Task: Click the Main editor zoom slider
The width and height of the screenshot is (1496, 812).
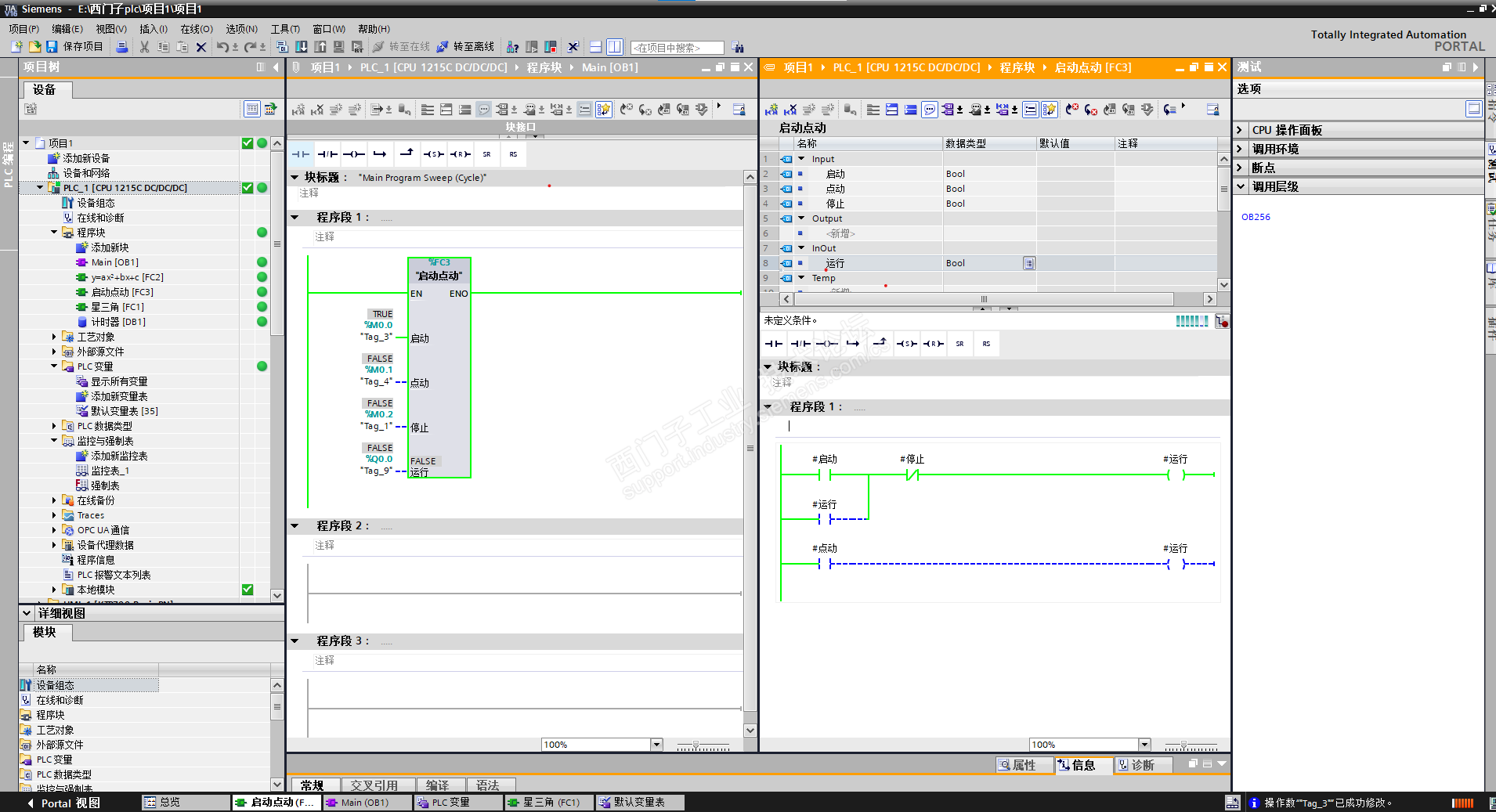Action: click(x=696, y=745)
